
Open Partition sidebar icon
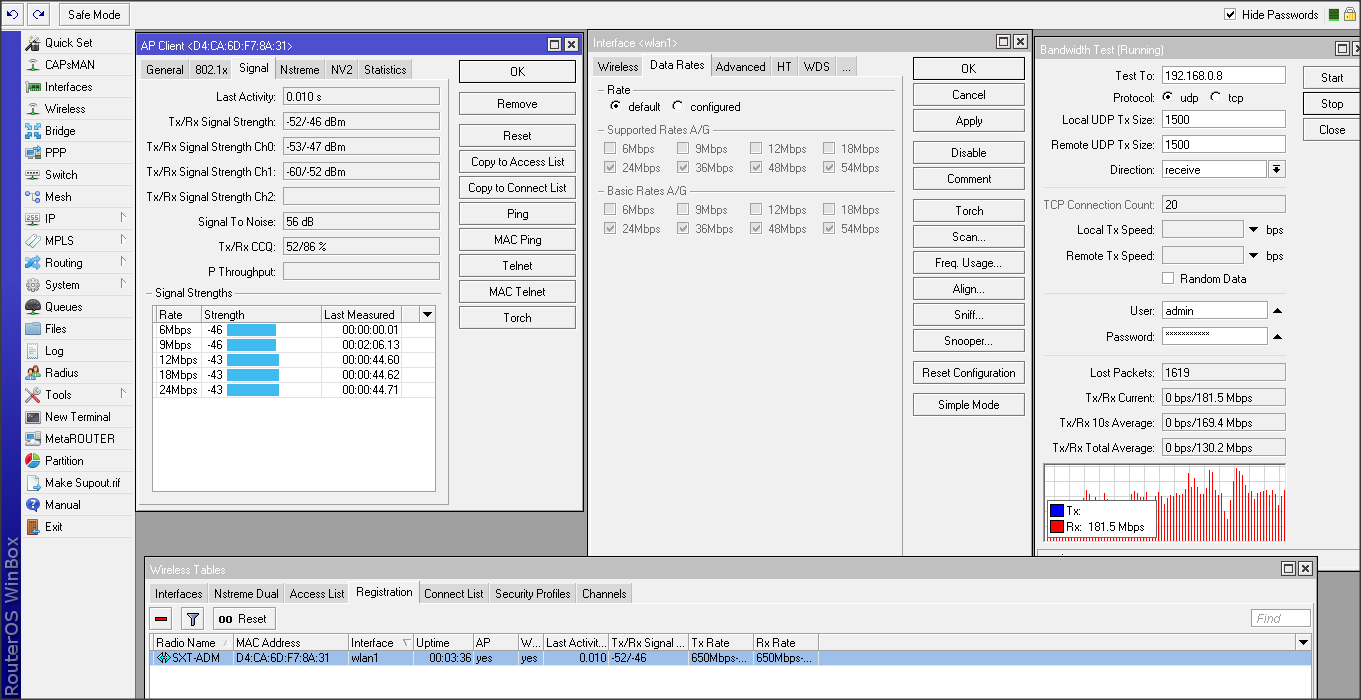(33, 461)
